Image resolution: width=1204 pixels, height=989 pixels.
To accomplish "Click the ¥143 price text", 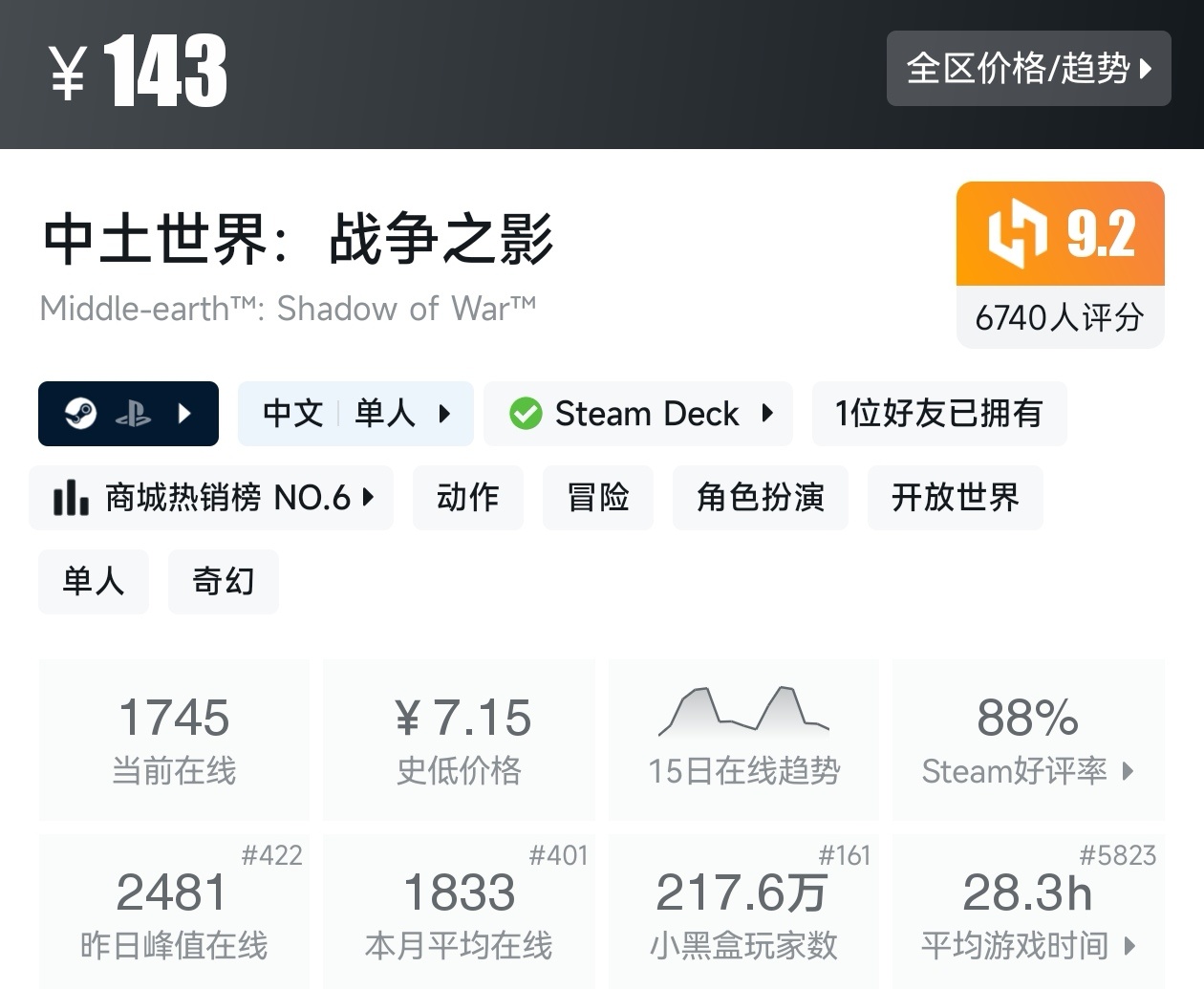I will click(x=139, y=71).
